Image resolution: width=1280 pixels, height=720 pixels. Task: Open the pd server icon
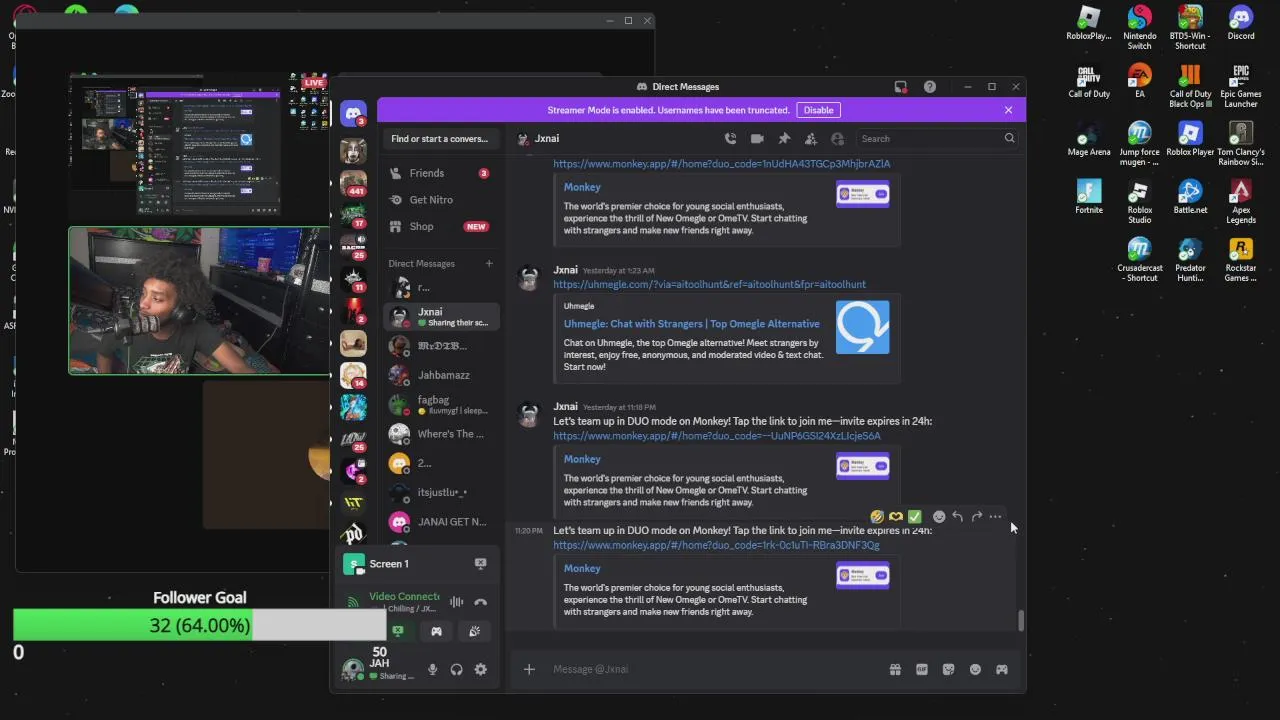353,533
